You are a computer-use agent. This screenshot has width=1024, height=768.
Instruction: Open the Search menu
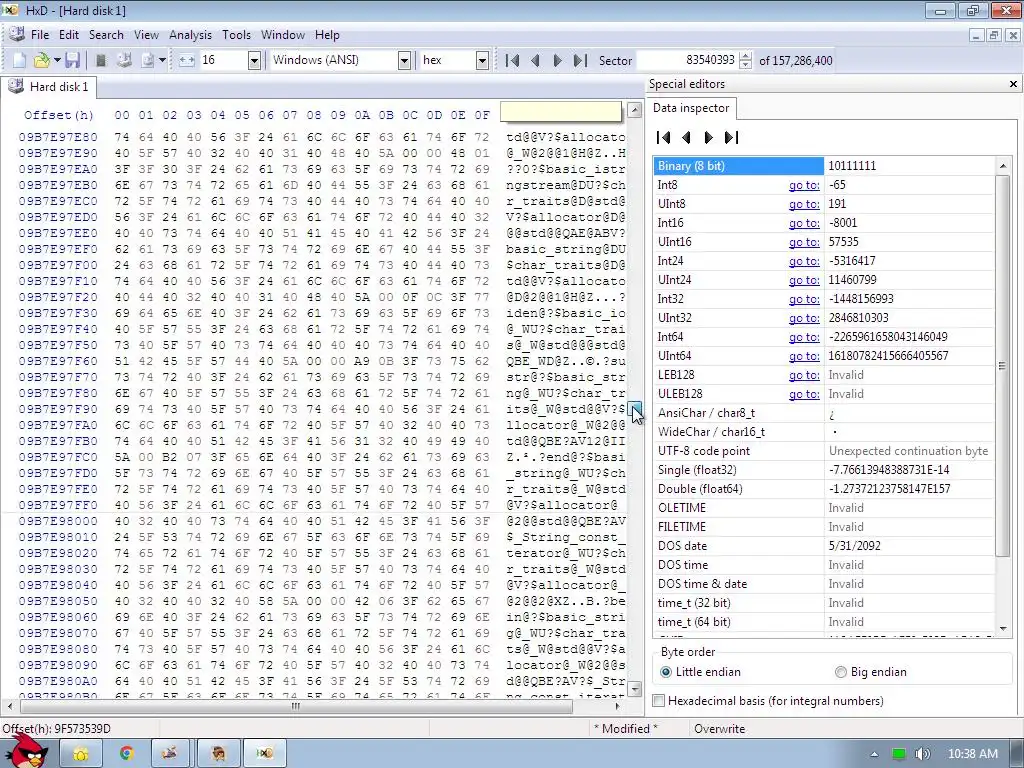pos(106,35)
